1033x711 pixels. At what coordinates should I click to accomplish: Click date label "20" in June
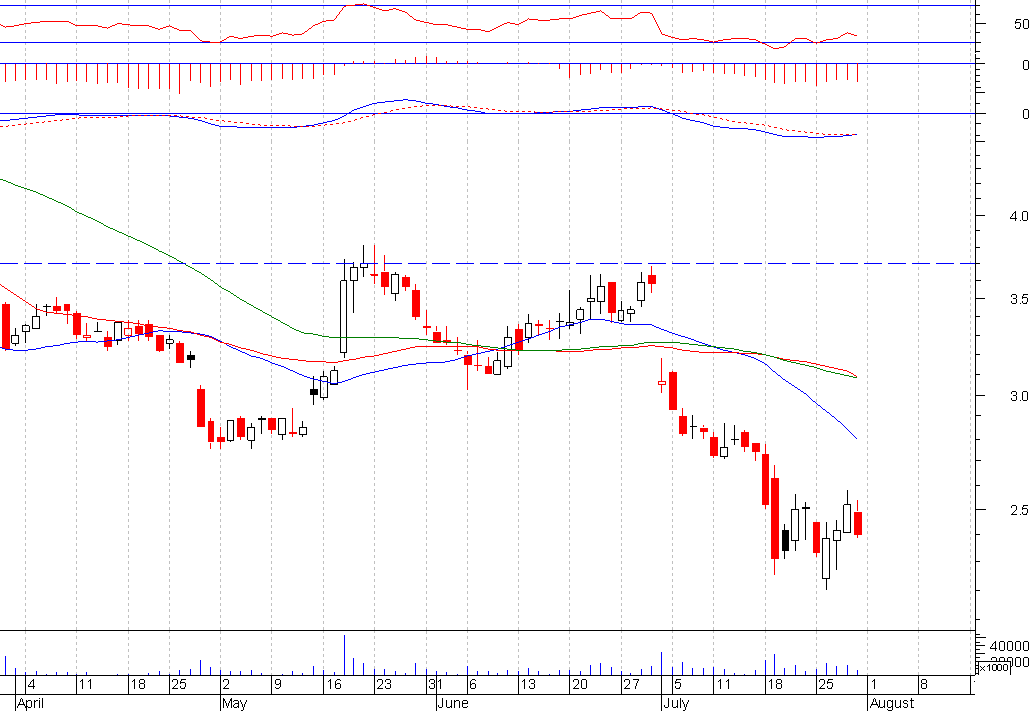[580, 685]
